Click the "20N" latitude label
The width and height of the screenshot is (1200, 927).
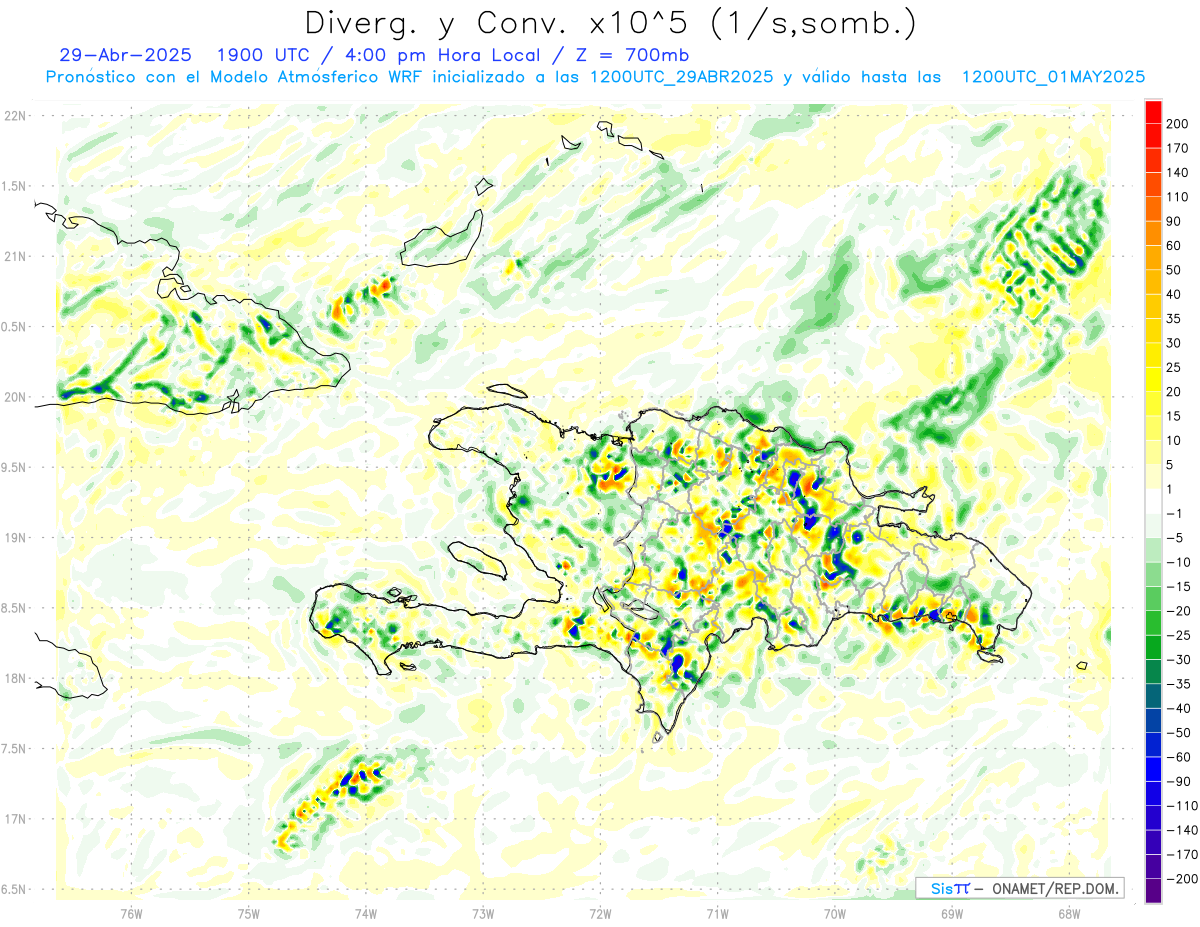14,397
